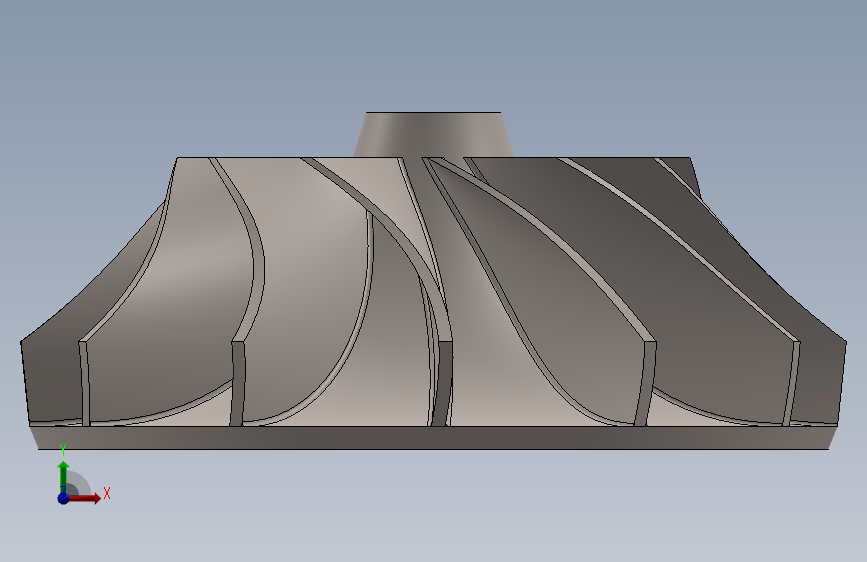Click the blue Z axis ball on triad
The width and height of the screenshot is (867, 562).
63,498
